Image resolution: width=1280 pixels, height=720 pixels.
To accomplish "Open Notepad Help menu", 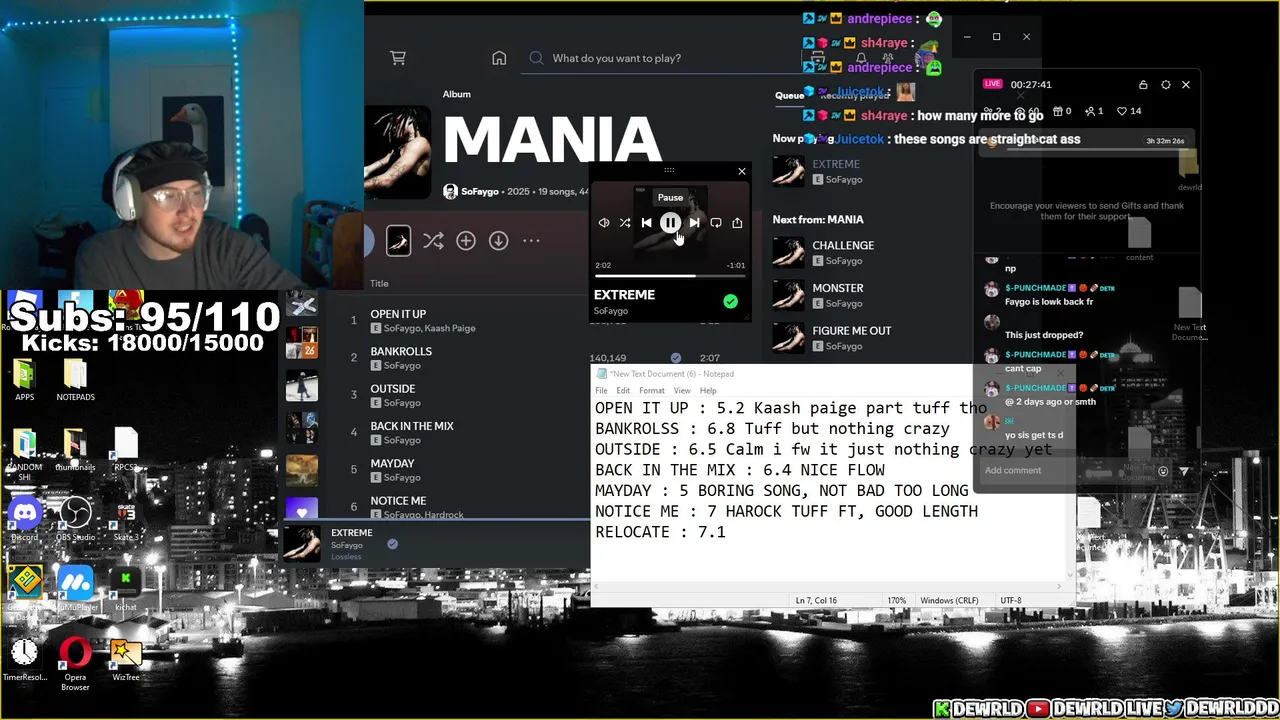I will (708, 390).
